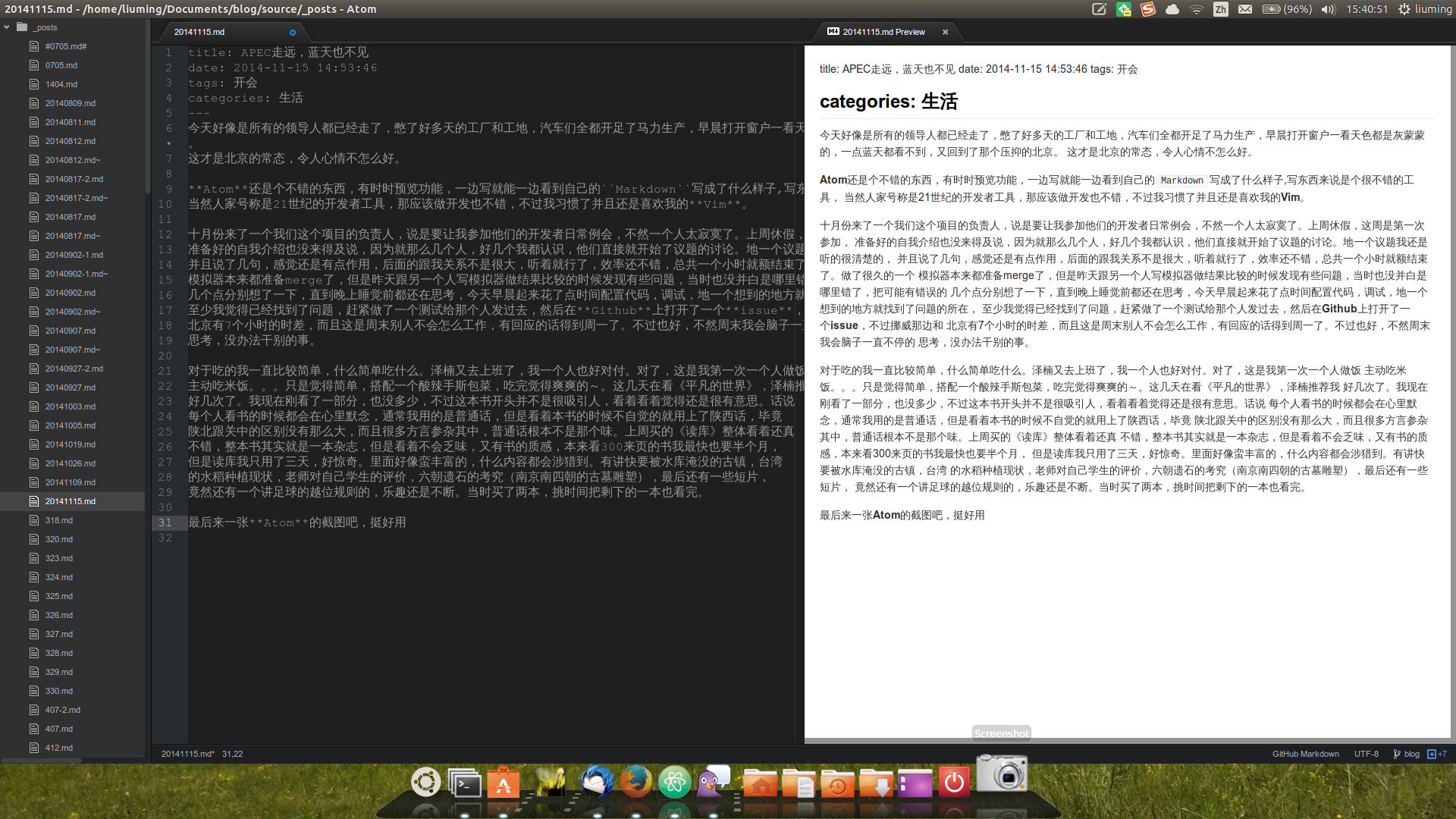Open the sound volume indicator
Screen dimensions: 1456x819
(1328, 9)
